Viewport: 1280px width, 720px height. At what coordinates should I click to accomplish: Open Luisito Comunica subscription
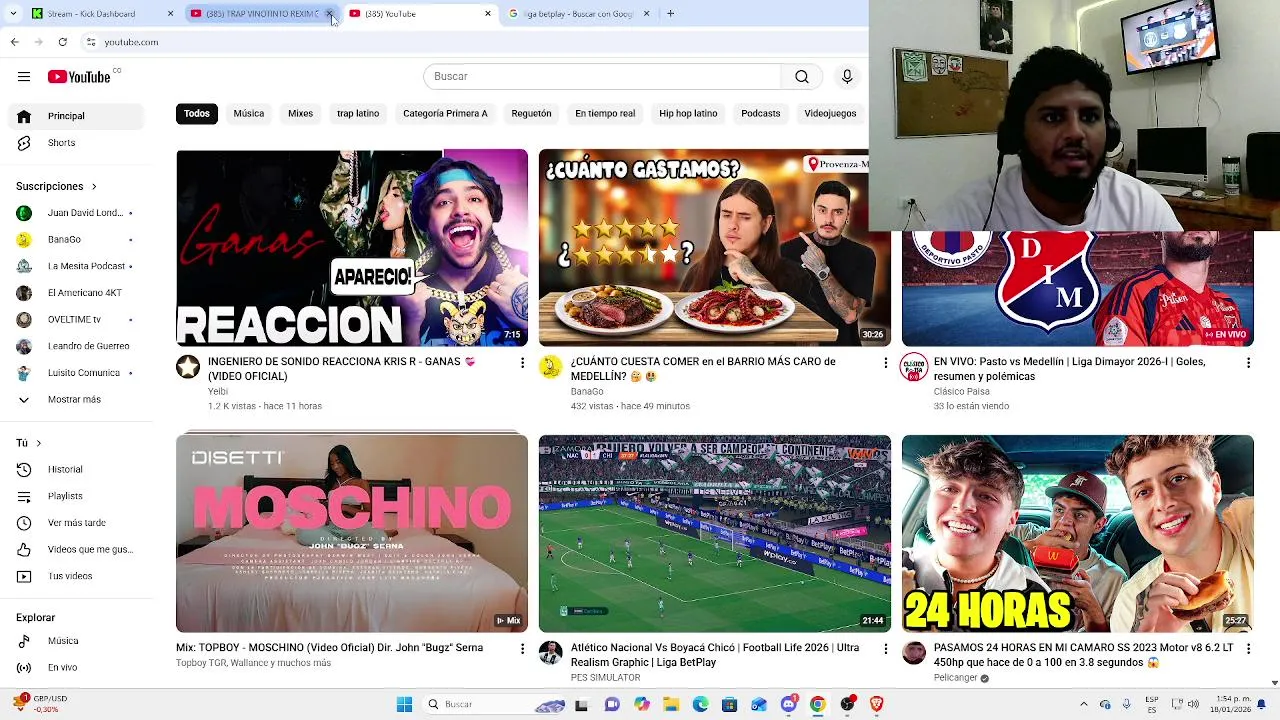pyautogui.click(x=76, y=373)
